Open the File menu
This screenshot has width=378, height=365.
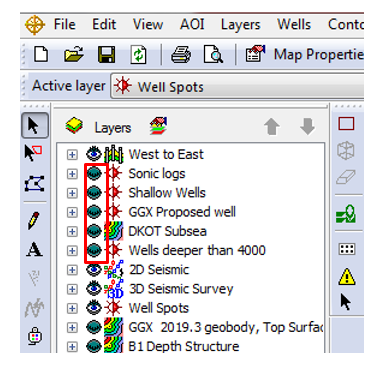pos(65,25)
